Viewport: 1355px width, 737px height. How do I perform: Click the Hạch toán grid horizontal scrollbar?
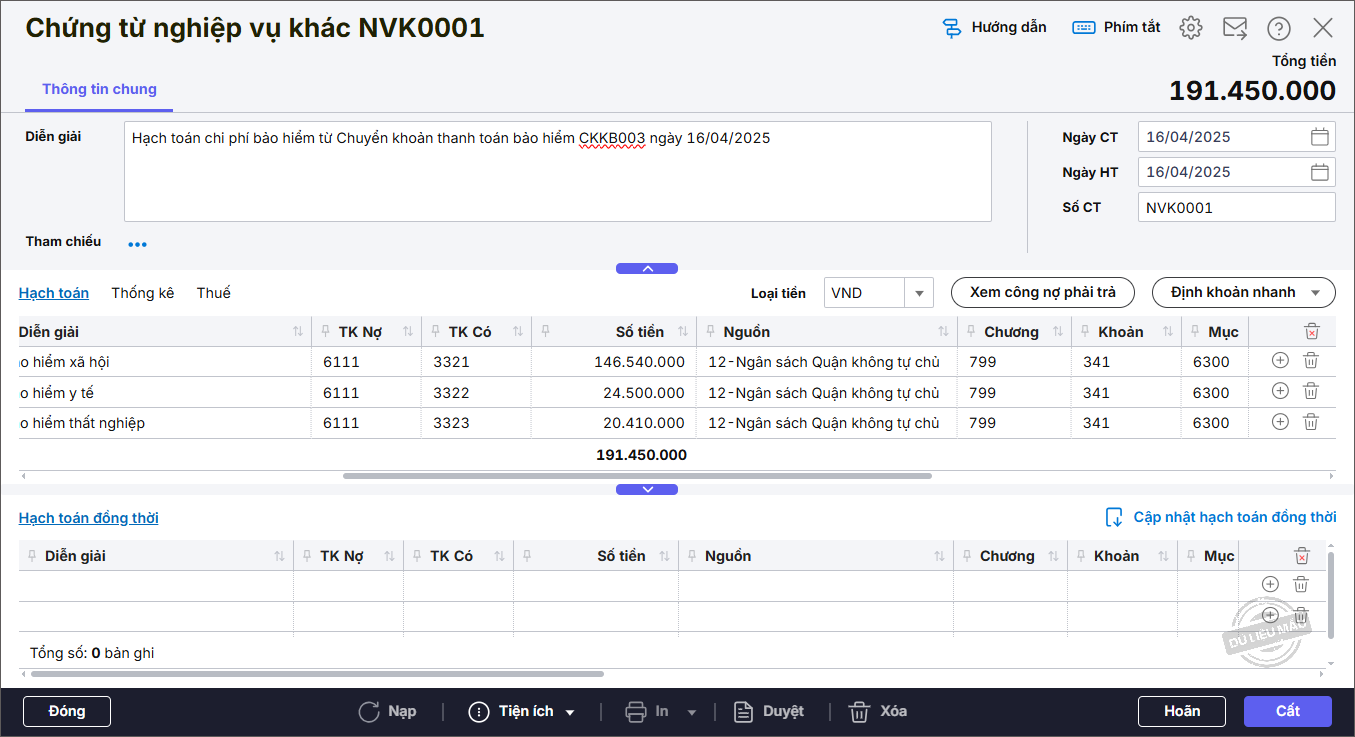637,476
